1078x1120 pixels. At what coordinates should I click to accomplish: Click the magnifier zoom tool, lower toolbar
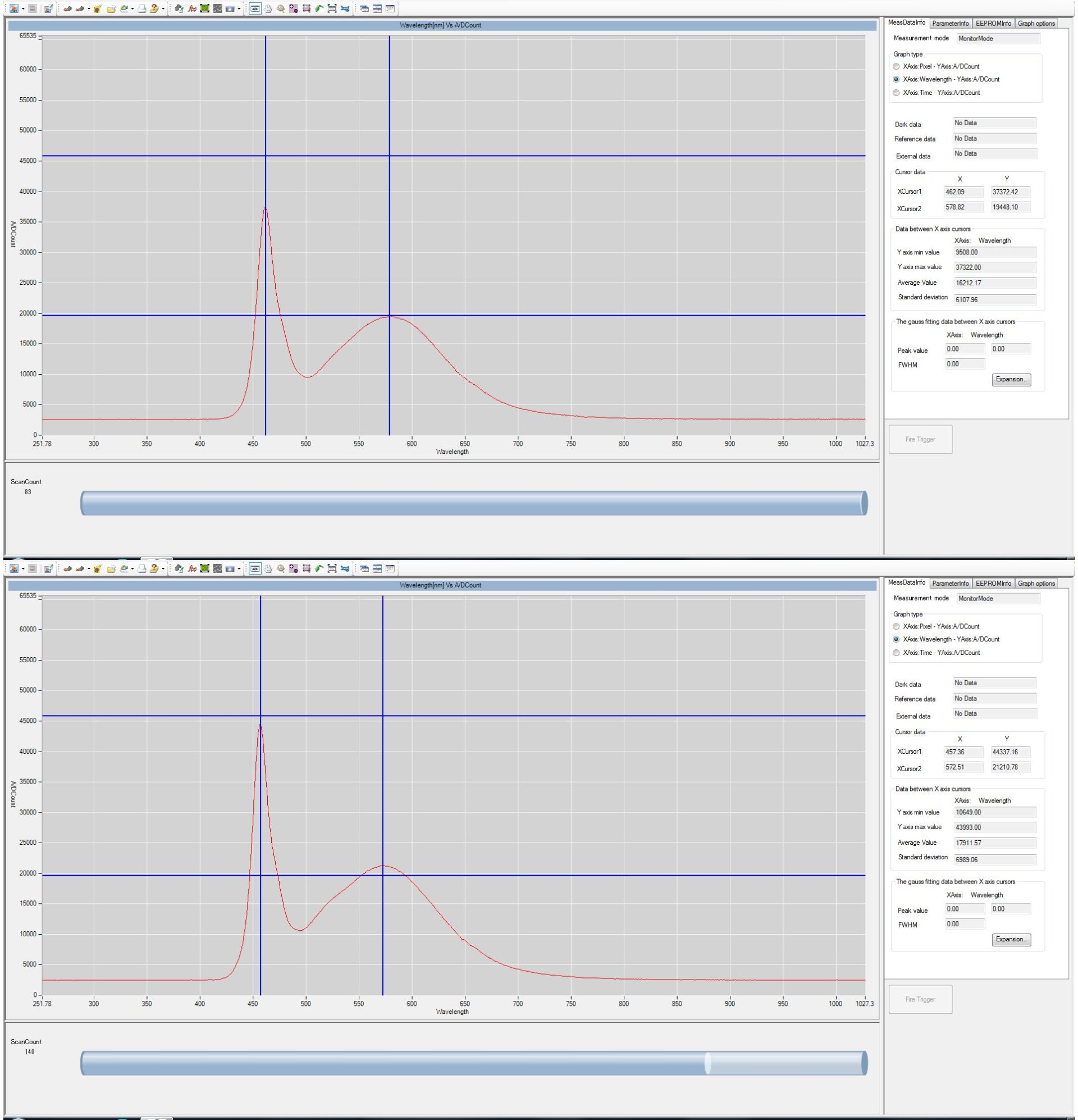(x=281, y=568)
